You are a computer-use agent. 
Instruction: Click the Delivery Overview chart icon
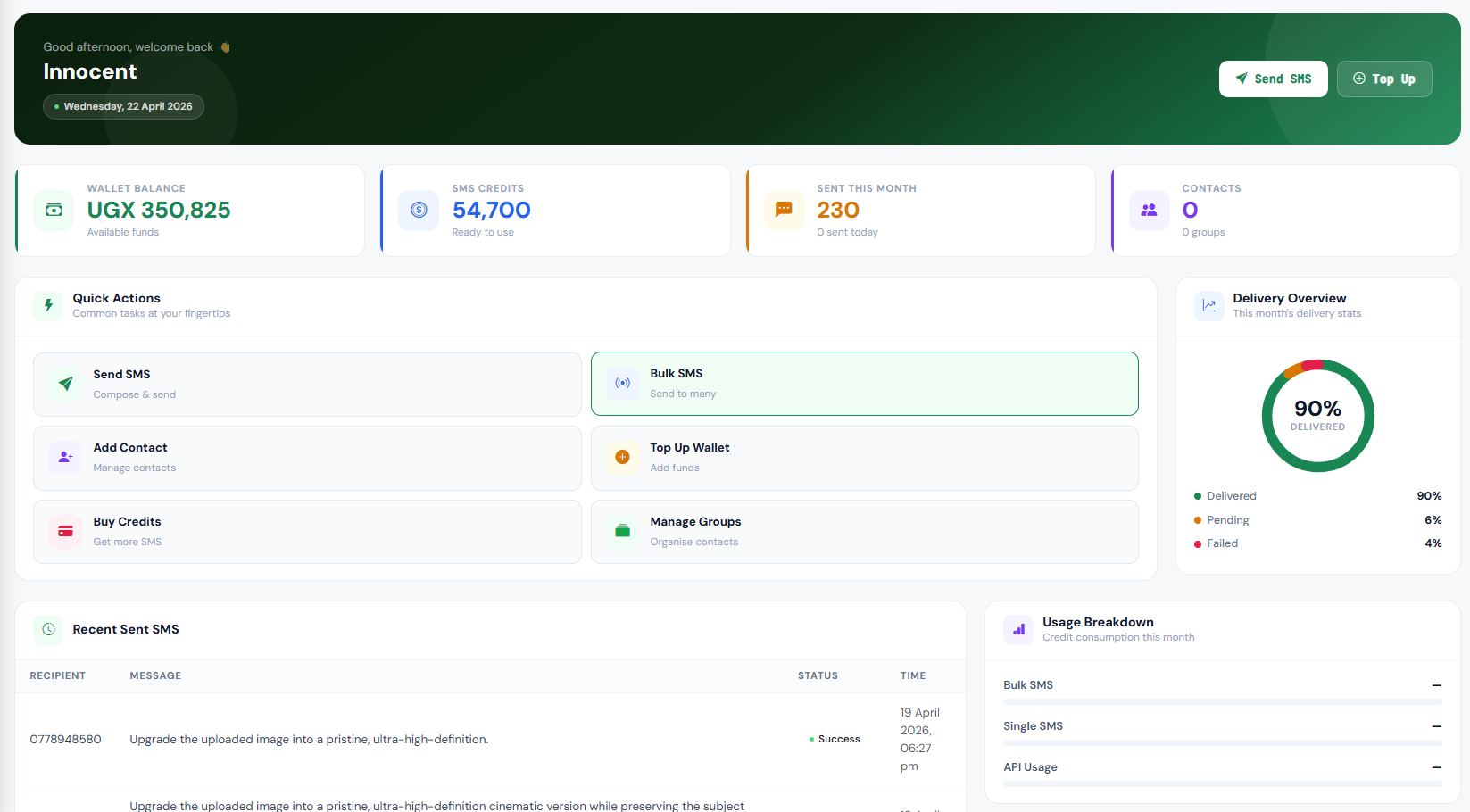(1209, 305)
